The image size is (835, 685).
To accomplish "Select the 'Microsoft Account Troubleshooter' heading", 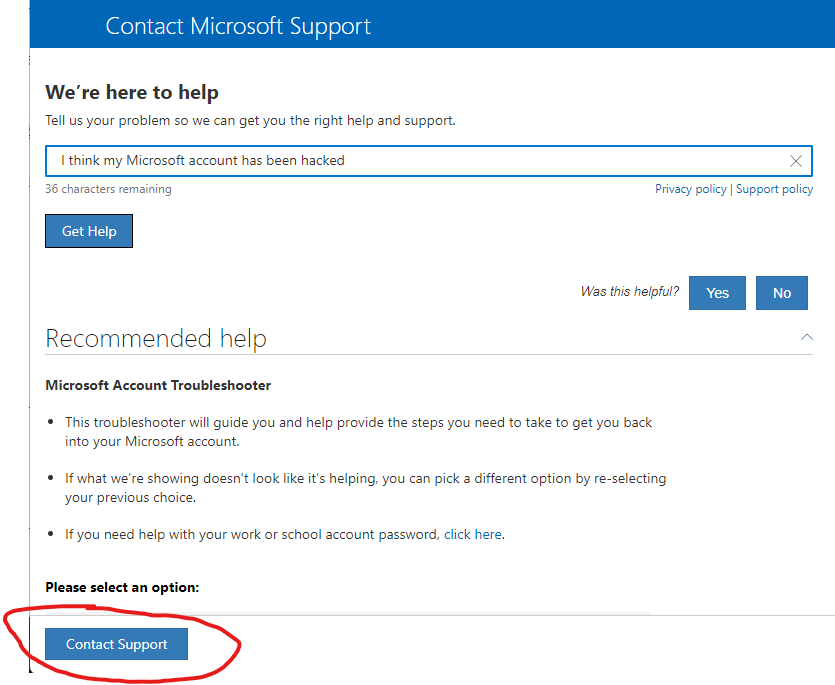I will coord(158,385).
